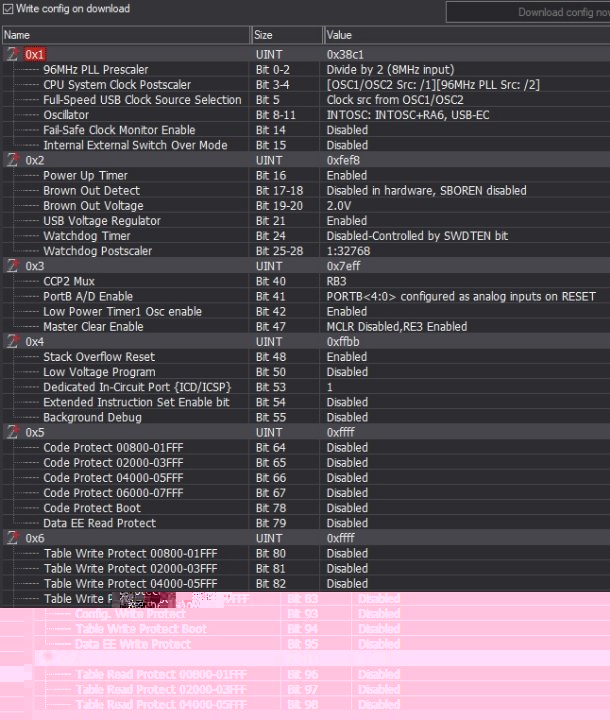Select the Watchdog Timer row
Viewport: 610px width, 720px height.
coord(306,236)
